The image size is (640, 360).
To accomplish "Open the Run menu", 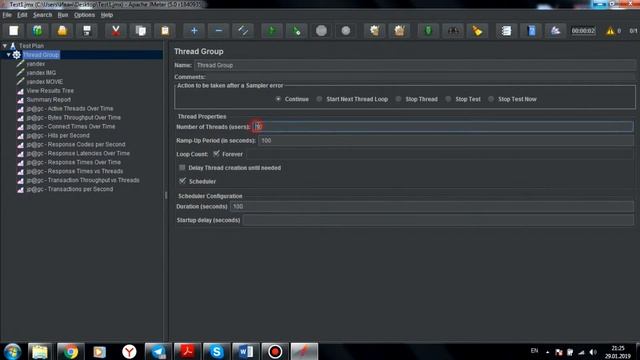I will [x=63, y=15].
